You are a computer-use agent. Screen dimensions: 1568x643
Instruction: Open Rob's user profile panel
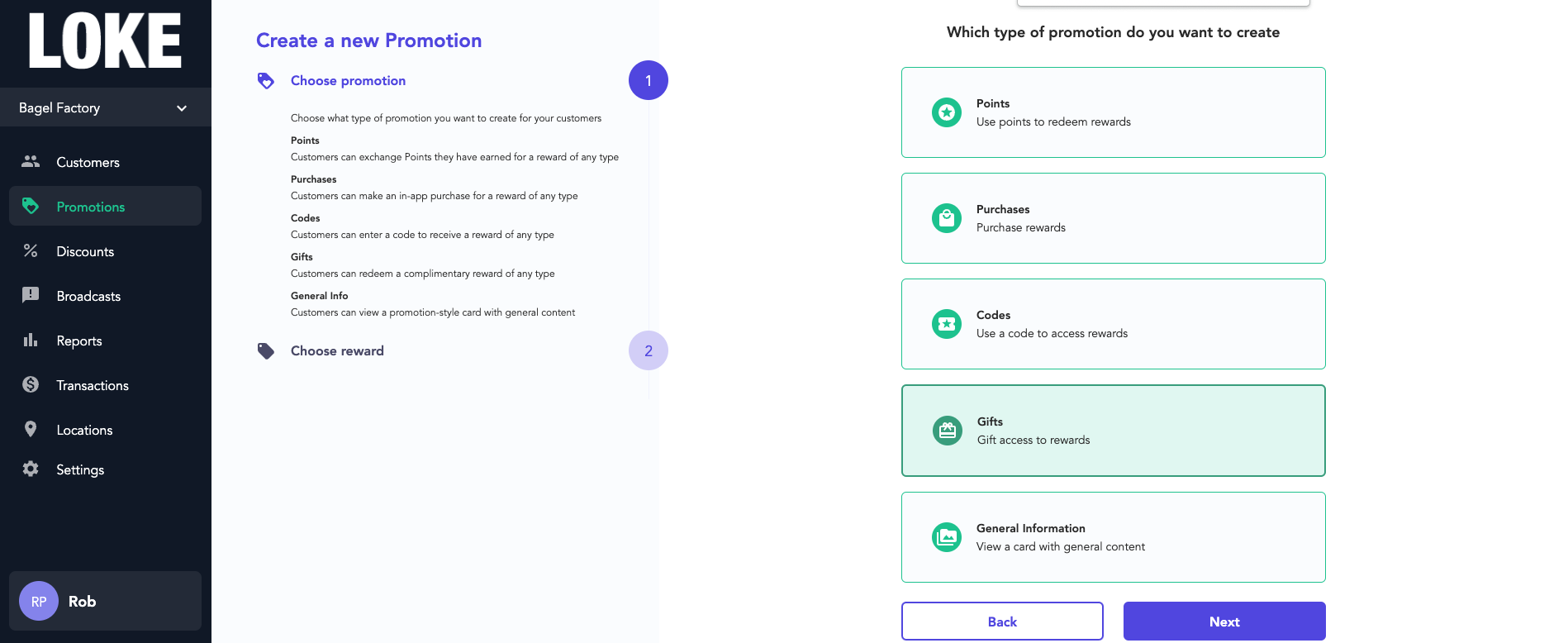[105, 601]
